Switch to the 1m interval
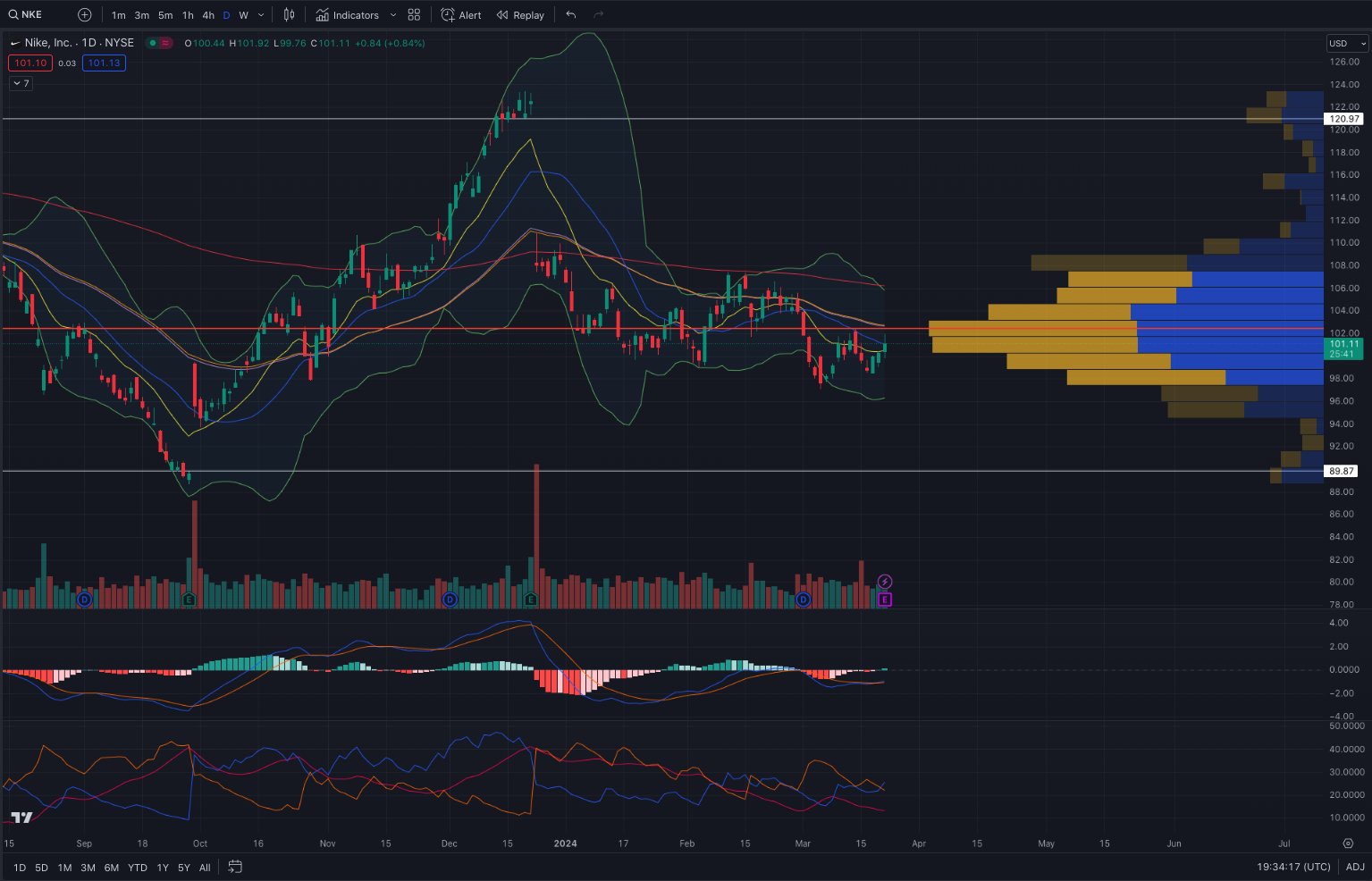The width and height of the screenshot is (1372, 881). 118,15
